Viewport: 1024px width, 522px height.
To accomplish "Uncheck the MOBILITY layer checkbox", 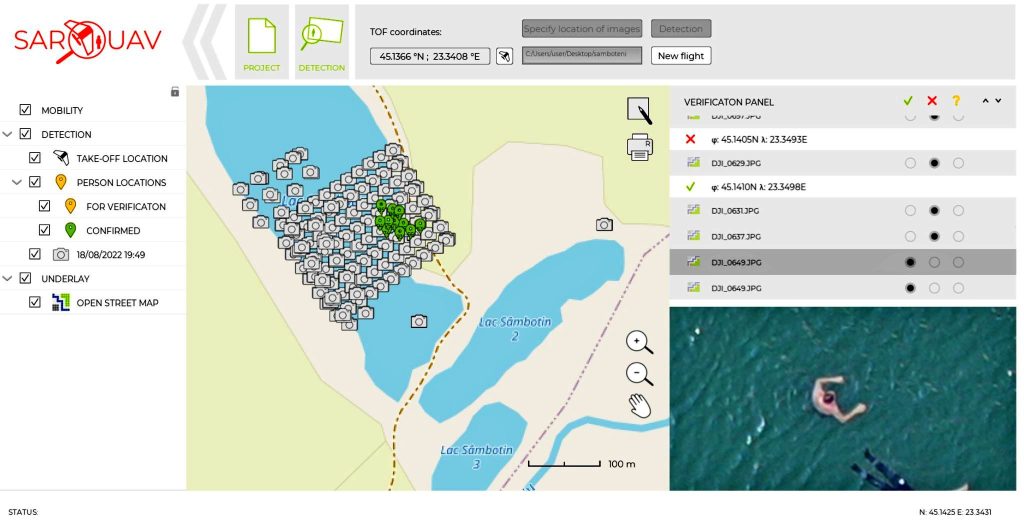I will pyautogui.click(x=26, y=110).
